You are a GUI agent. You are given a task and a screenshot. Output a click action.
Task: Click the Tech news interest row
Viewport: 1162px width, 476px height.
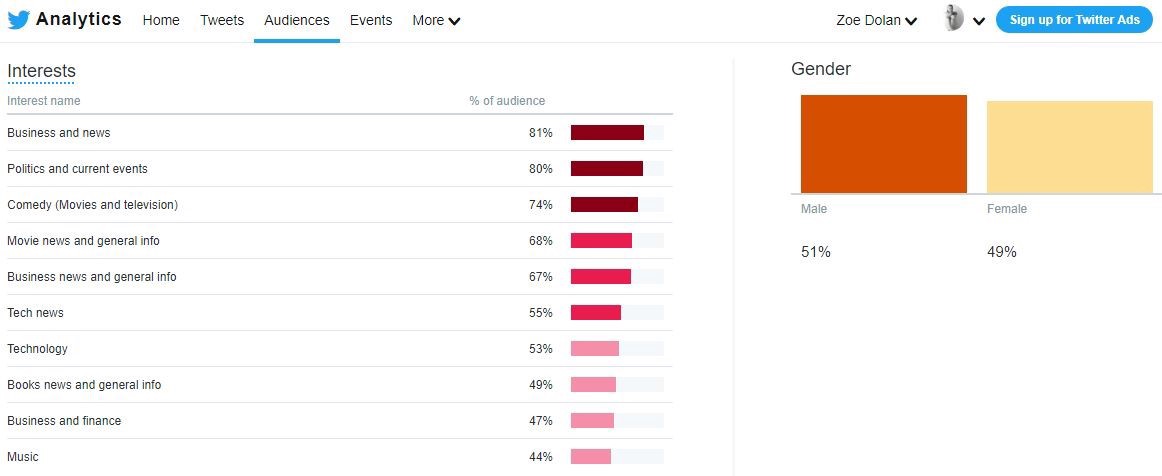click(35, 313)
